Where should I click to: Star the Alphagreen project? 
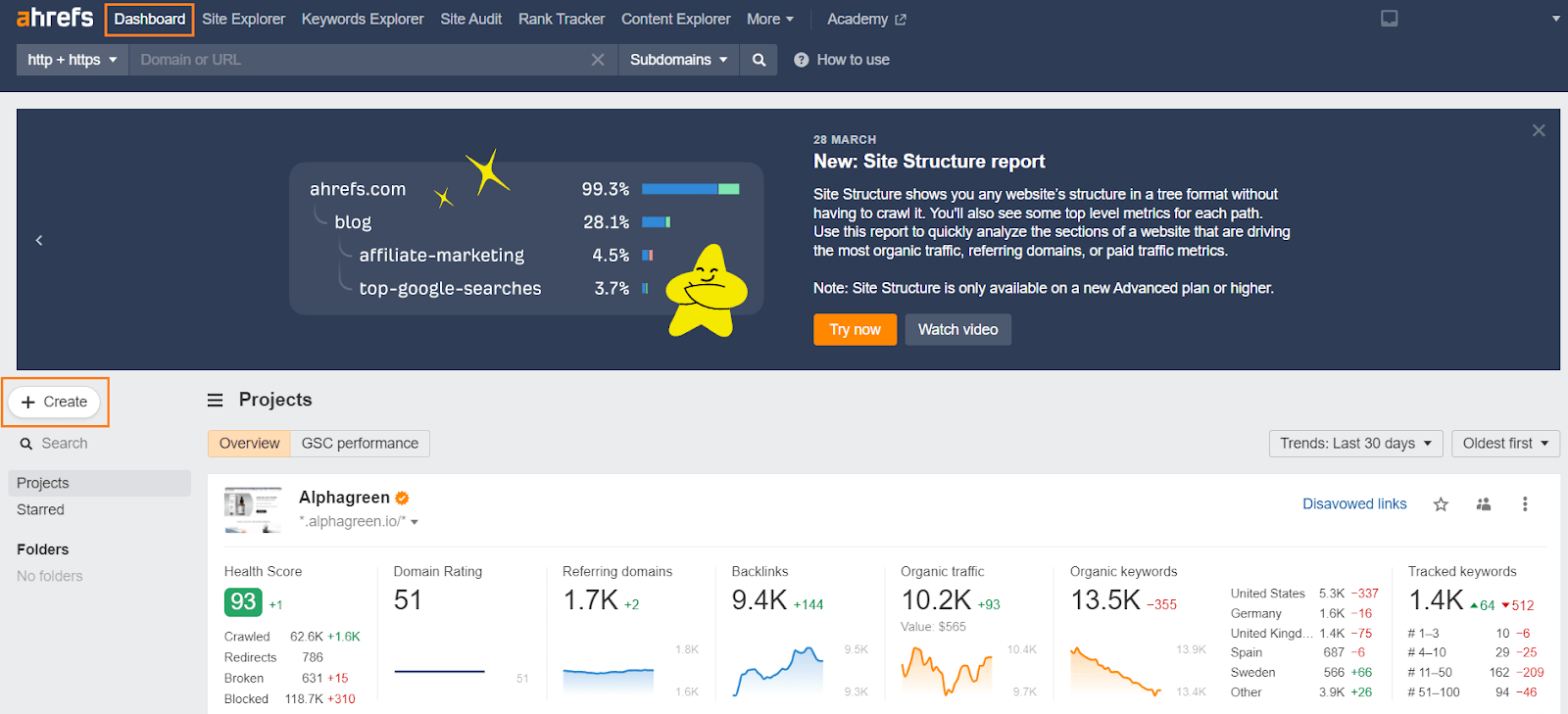1441,504
